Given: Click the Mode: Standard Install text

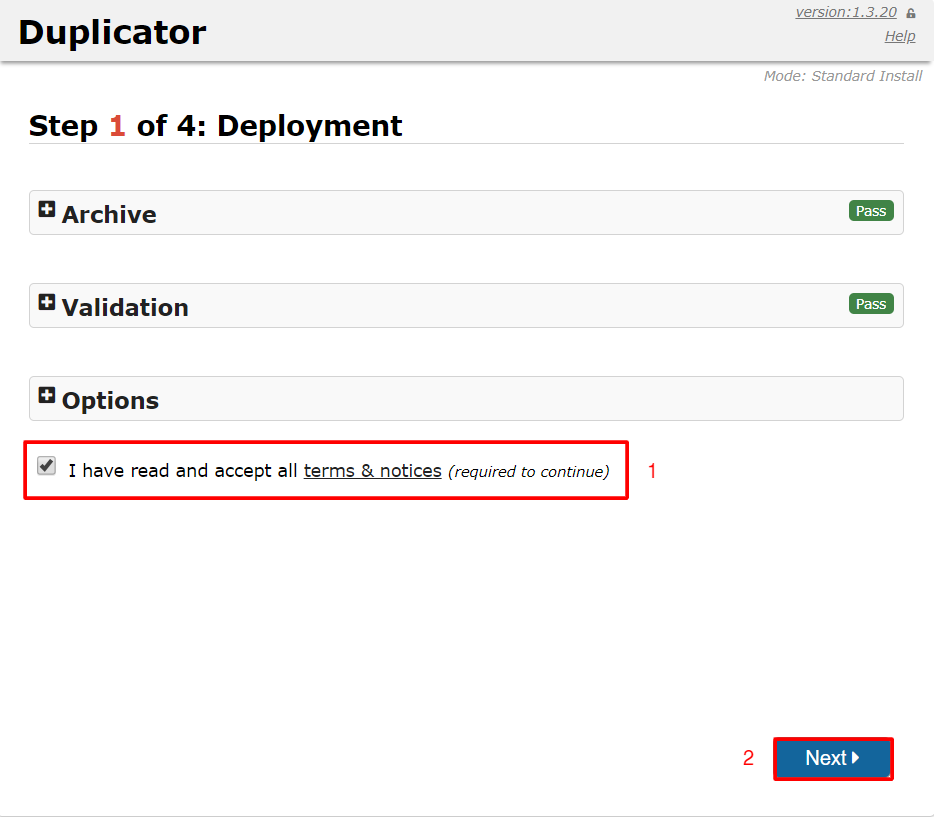Looking at the screenshot, I should click(x=843, y=76).
